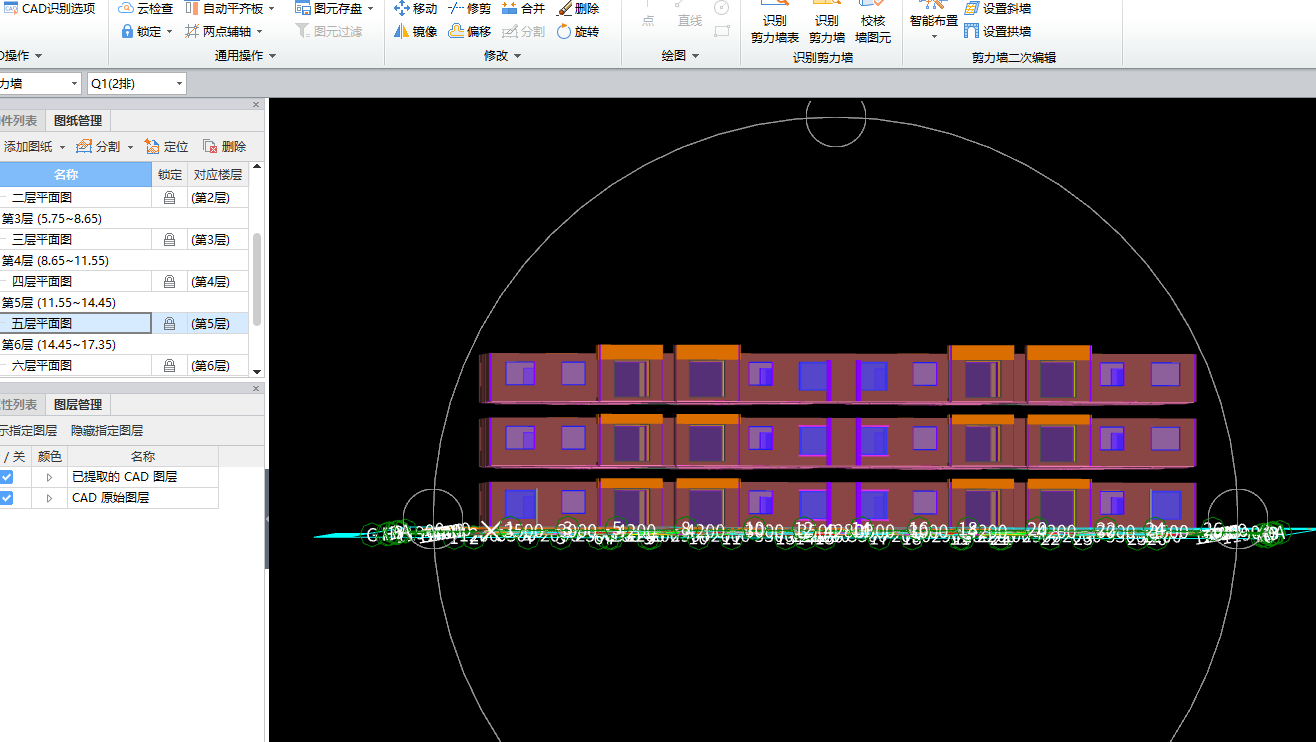Open CAD识别选项 settings
The image size is (1316, 742).
[x=50, y=9]
